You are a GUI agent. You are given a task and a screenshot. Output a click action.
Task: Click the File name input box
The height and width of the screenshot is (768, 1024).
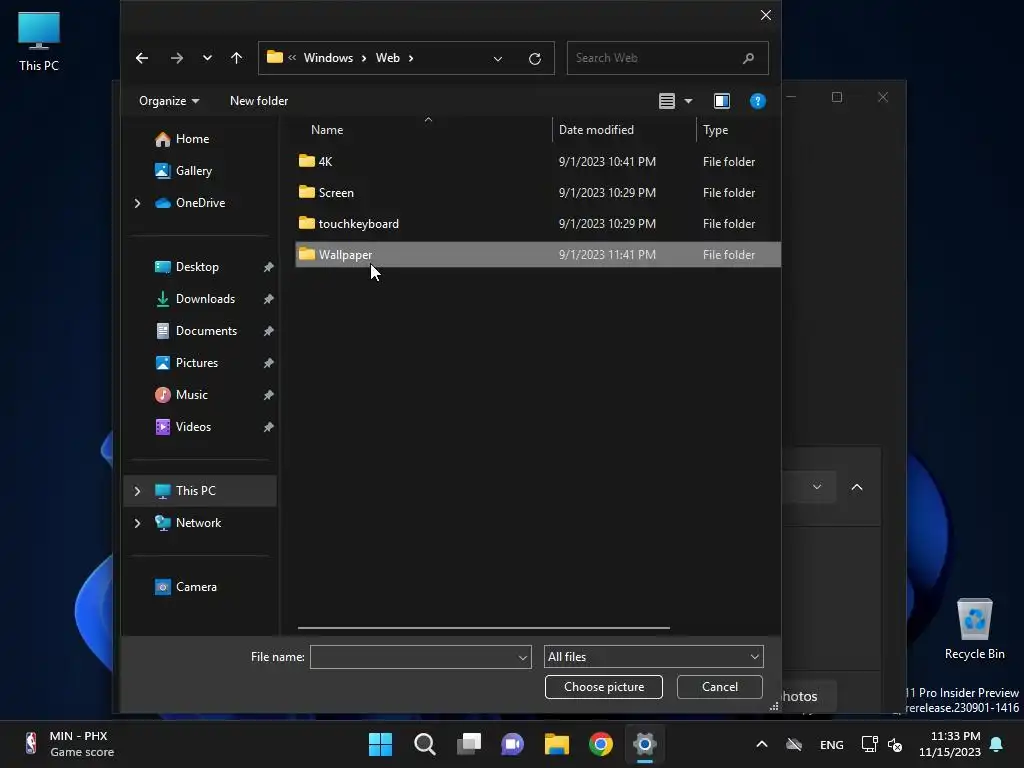413,657
